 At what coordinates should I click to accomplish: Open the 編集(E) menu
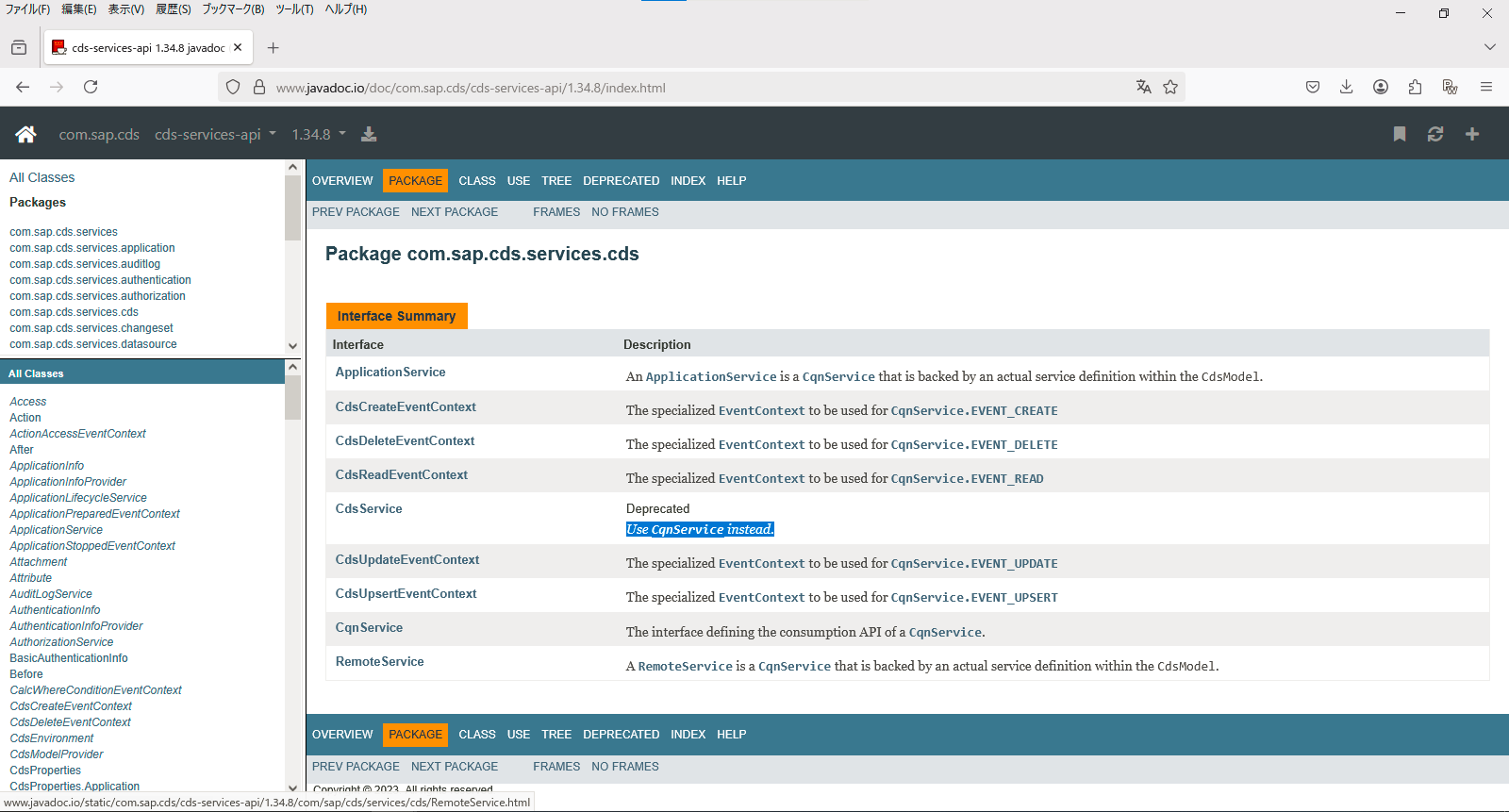point(79,9)
